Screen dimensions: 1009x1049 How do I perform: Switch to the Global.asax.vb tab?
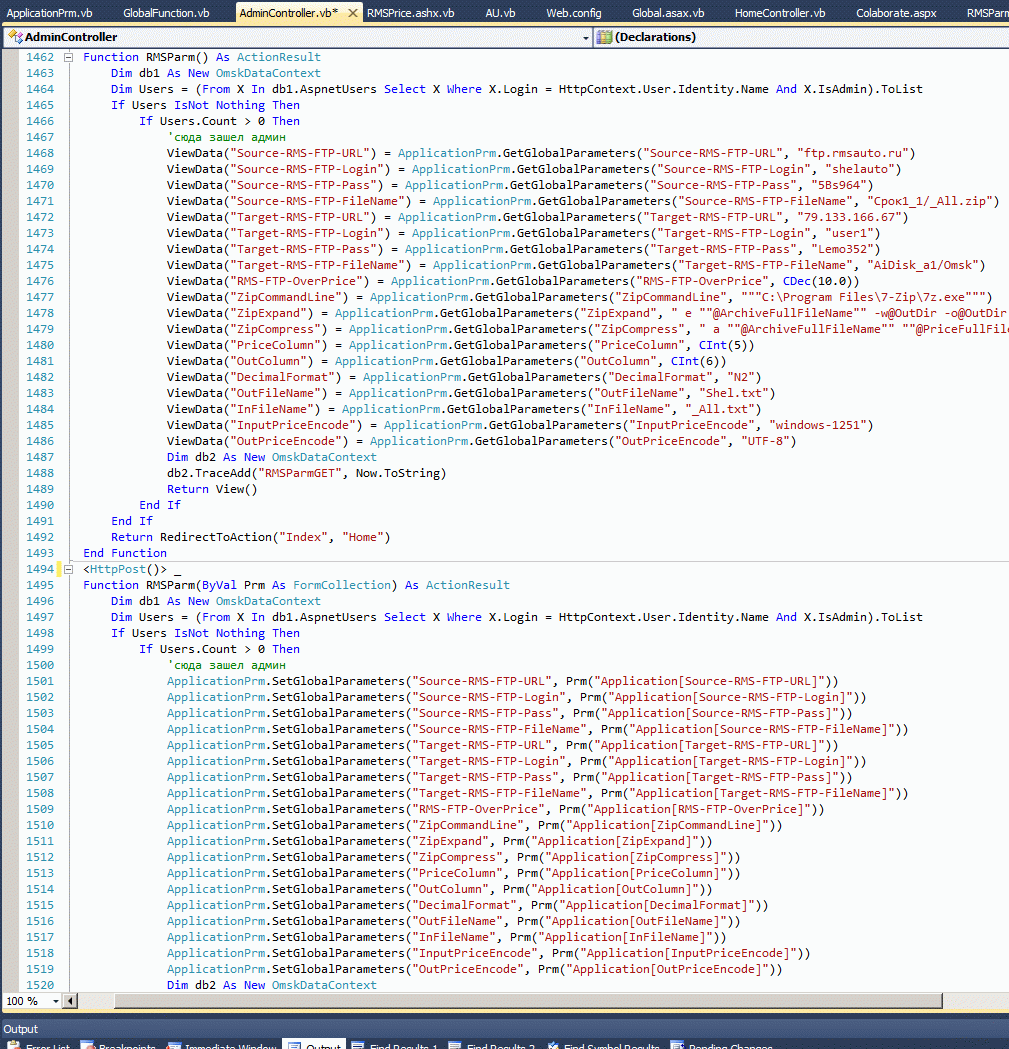pos(668,13)
